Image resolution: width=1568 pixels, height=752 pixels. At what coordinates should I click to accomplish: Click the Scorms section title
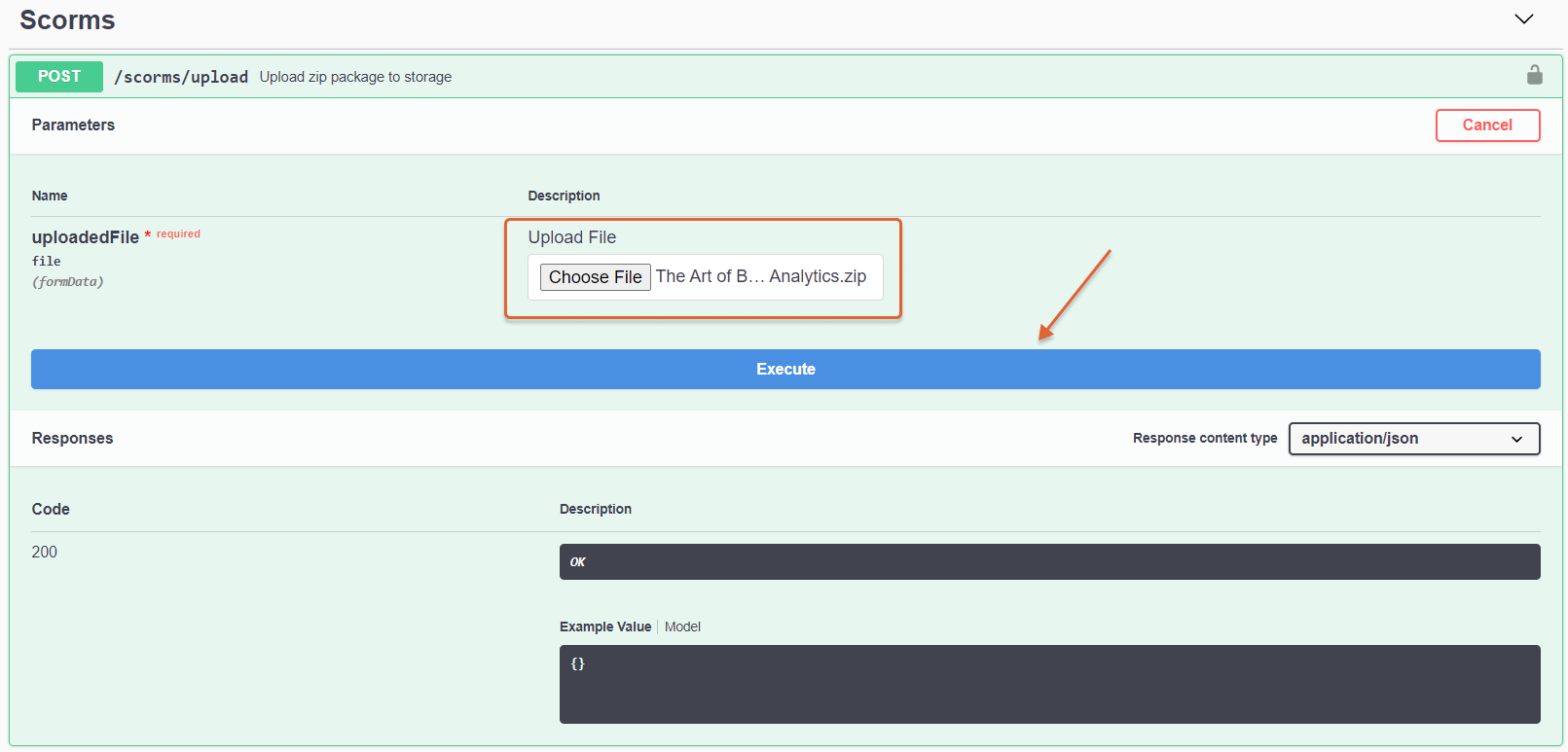click(x=67, y=20)
